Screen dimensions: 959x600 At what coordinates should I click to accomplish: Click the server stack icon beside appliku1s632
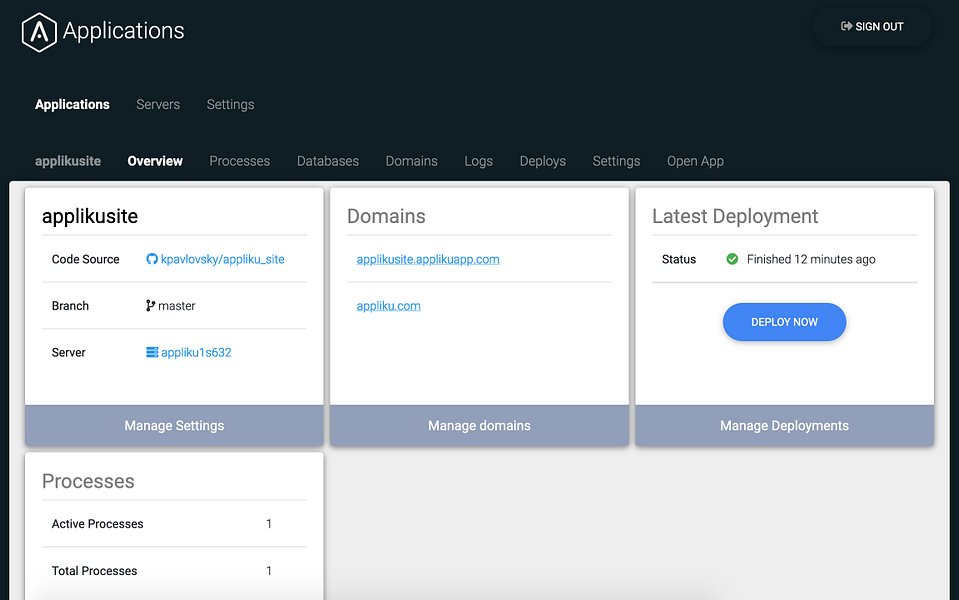click(152, 352)
